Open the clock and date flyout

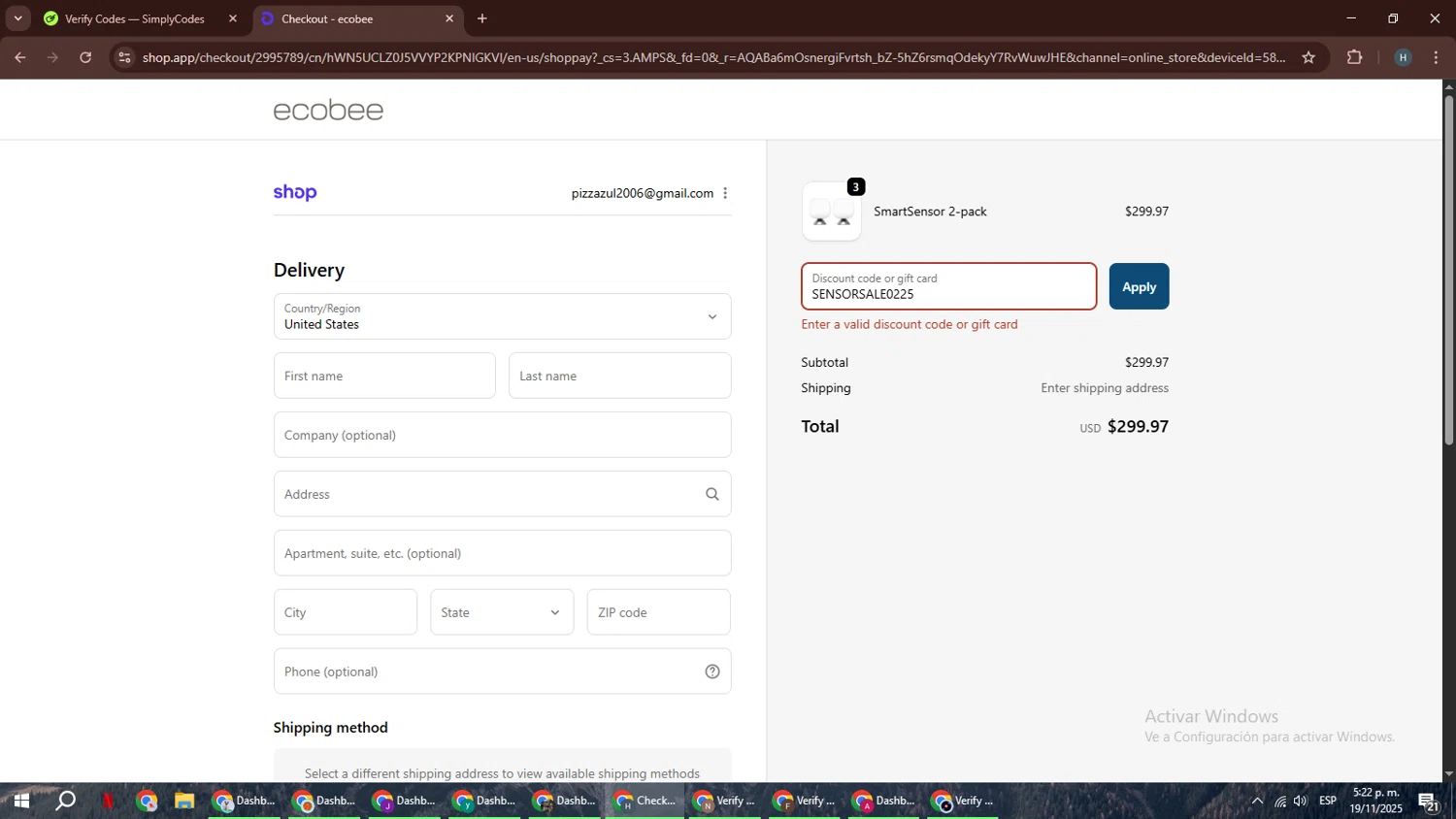(x=1375, y=802)
